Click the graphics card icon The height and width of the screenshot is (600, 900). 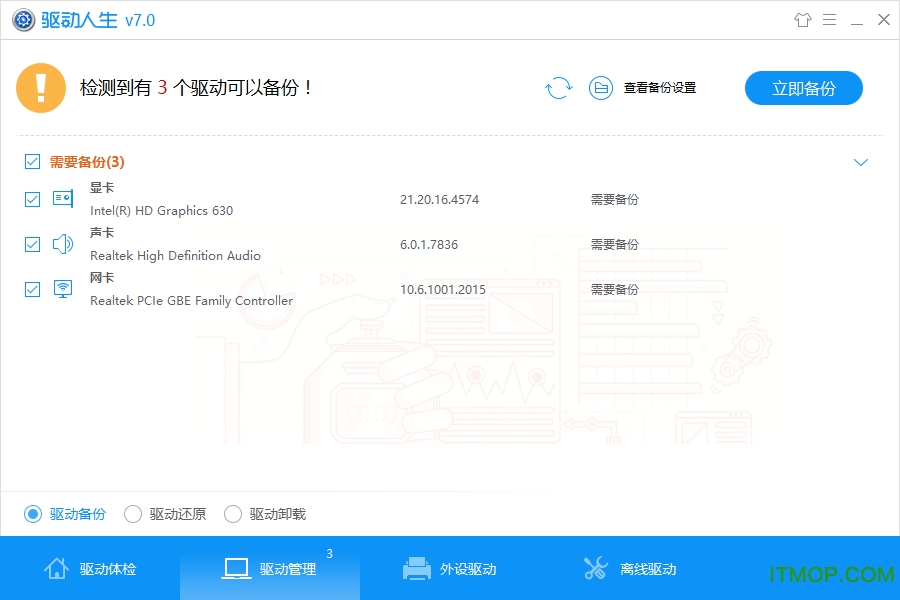(x=63, y=199)
